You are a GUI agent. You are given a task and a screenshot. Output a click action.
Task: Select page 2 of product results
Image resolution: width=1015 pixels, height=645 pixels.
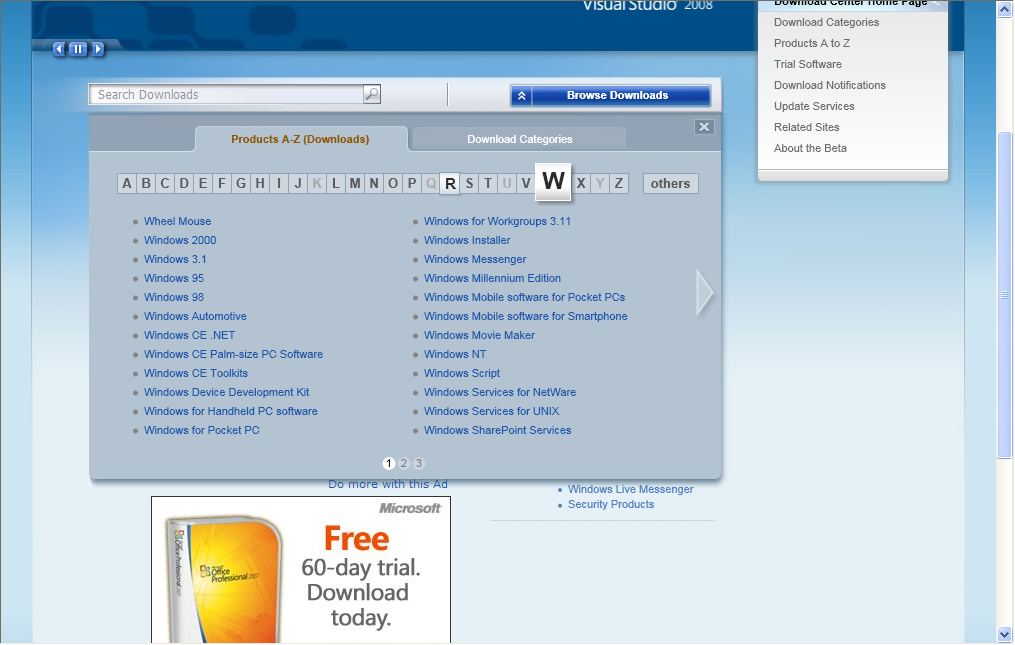coord(404,463)
